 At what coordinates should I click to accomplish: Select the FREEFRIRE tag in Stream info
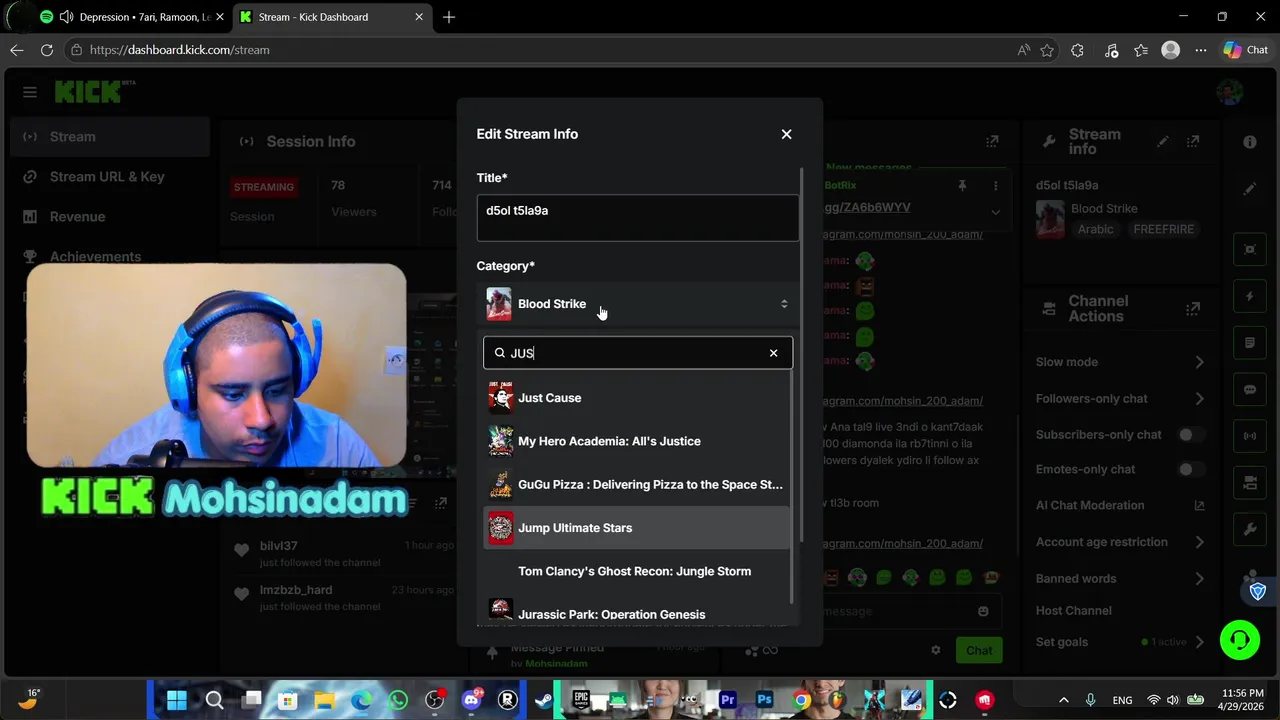click(1163, 229)
